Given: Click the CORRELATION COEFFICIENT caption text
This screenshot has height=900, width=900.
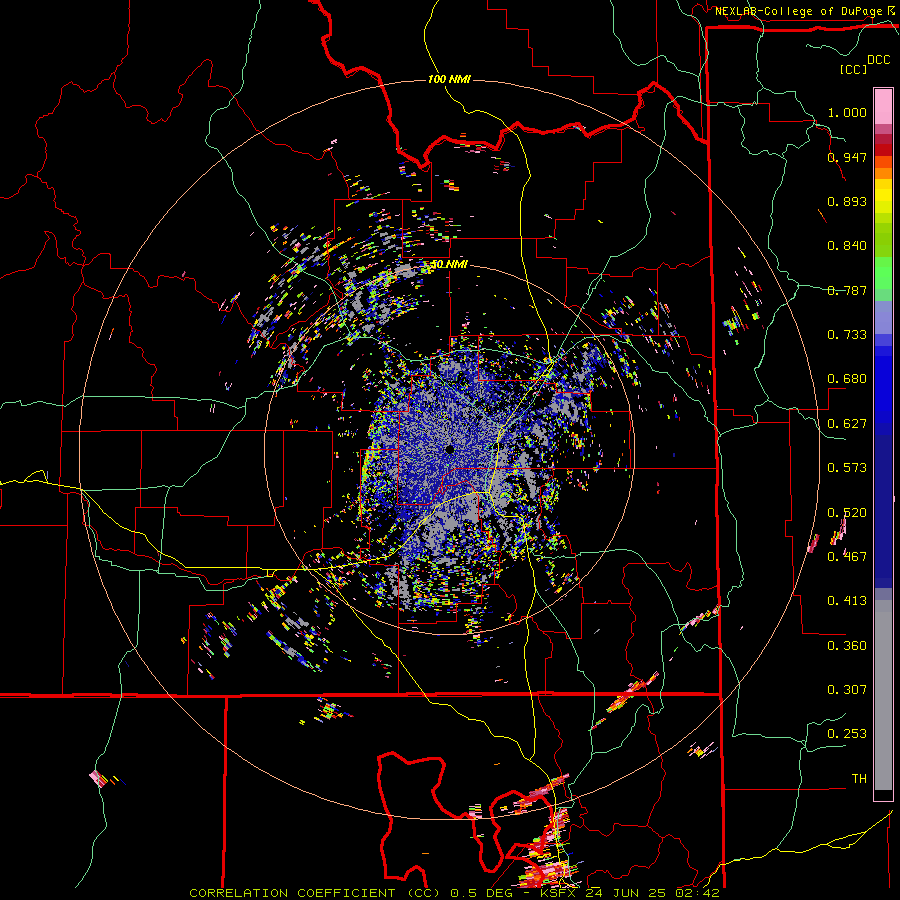Looking at the screenshot, I should pyautogui.click(x=293, y=893).
